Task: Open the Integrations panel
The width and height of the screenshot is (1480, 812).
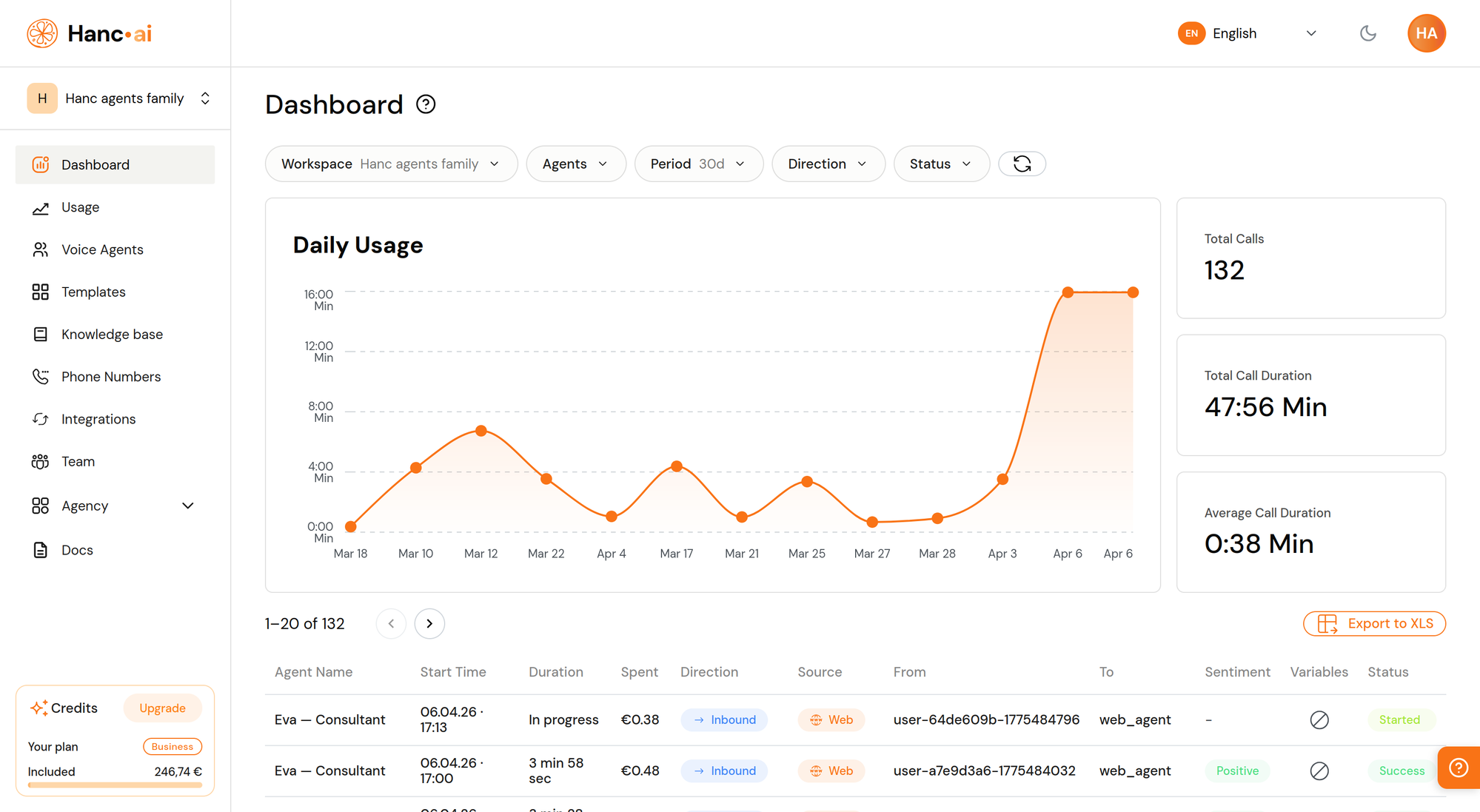Action: [98, 418]
